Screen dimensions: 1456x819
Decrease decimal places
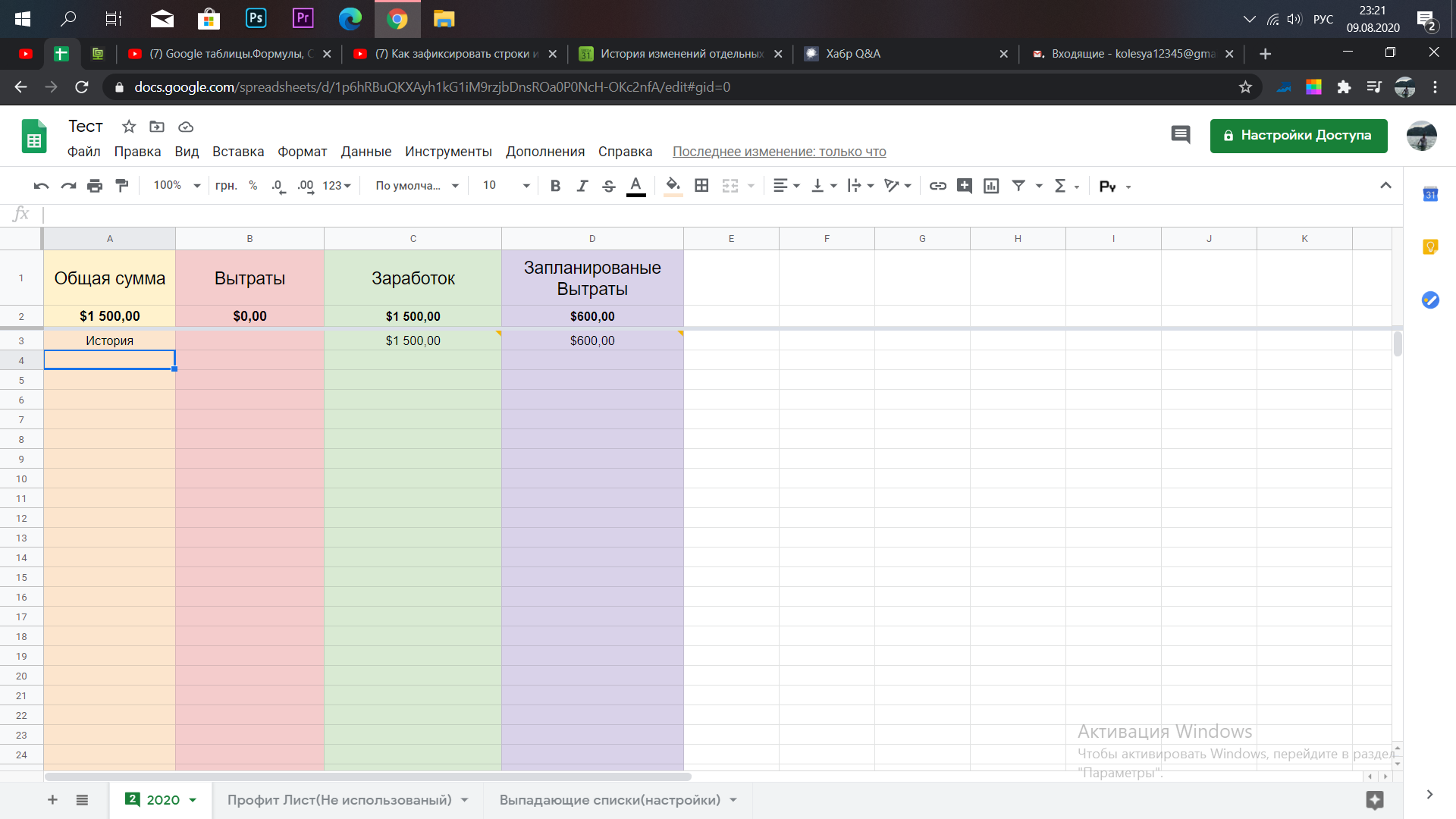click(x=278, y=186)
